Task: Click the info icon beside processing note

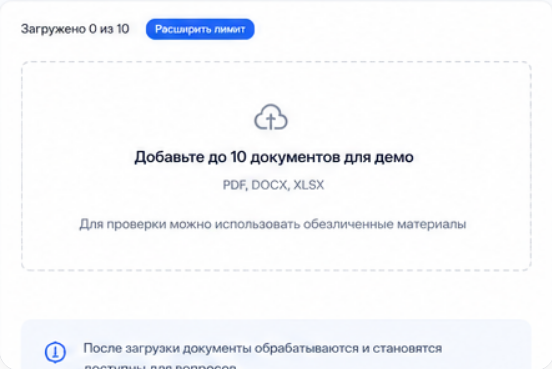Action: (x=55, y=352)
